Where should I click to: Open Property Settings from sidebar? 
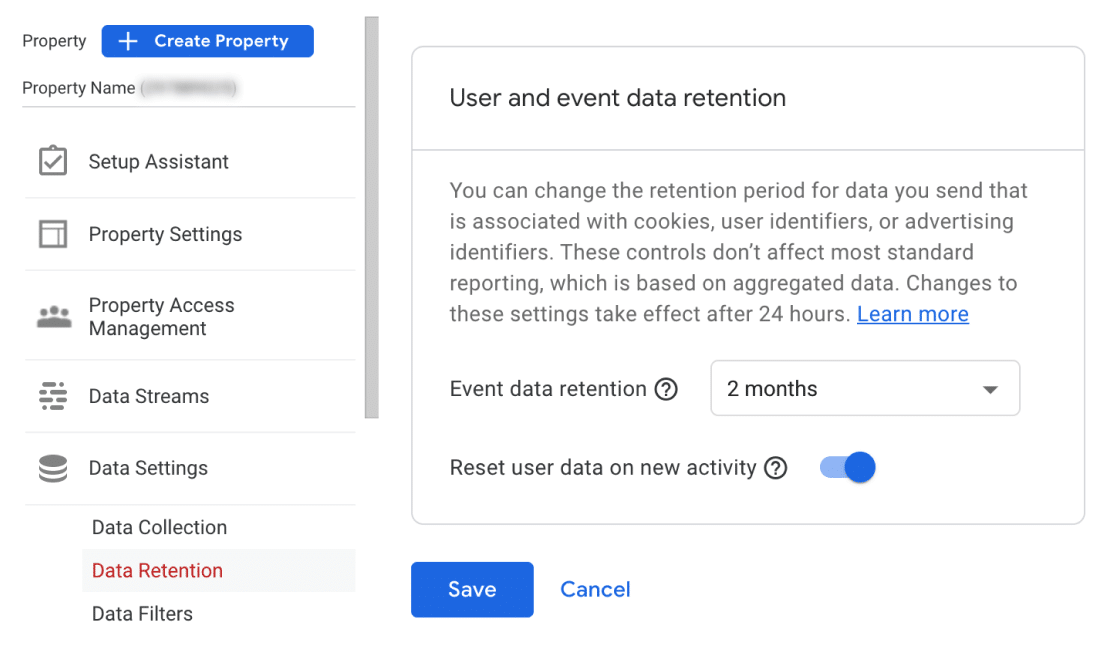pos(165,234)
